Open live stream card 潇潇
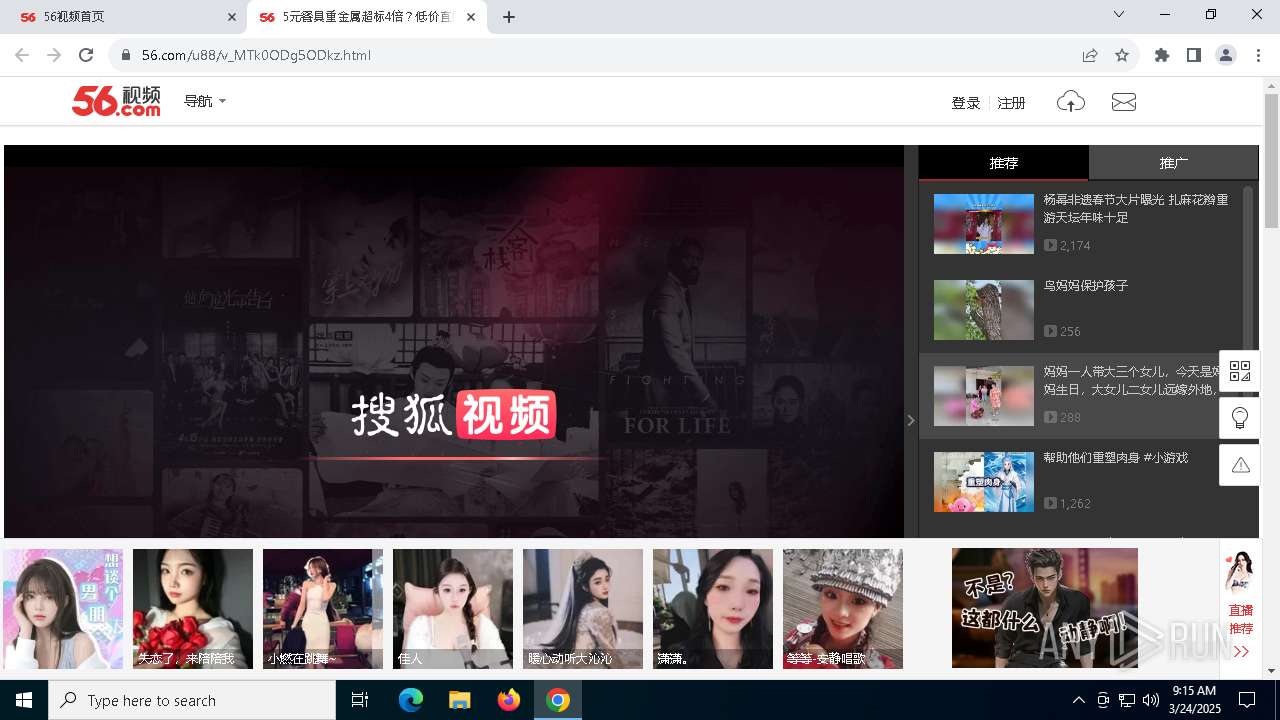 coord(713,609)
